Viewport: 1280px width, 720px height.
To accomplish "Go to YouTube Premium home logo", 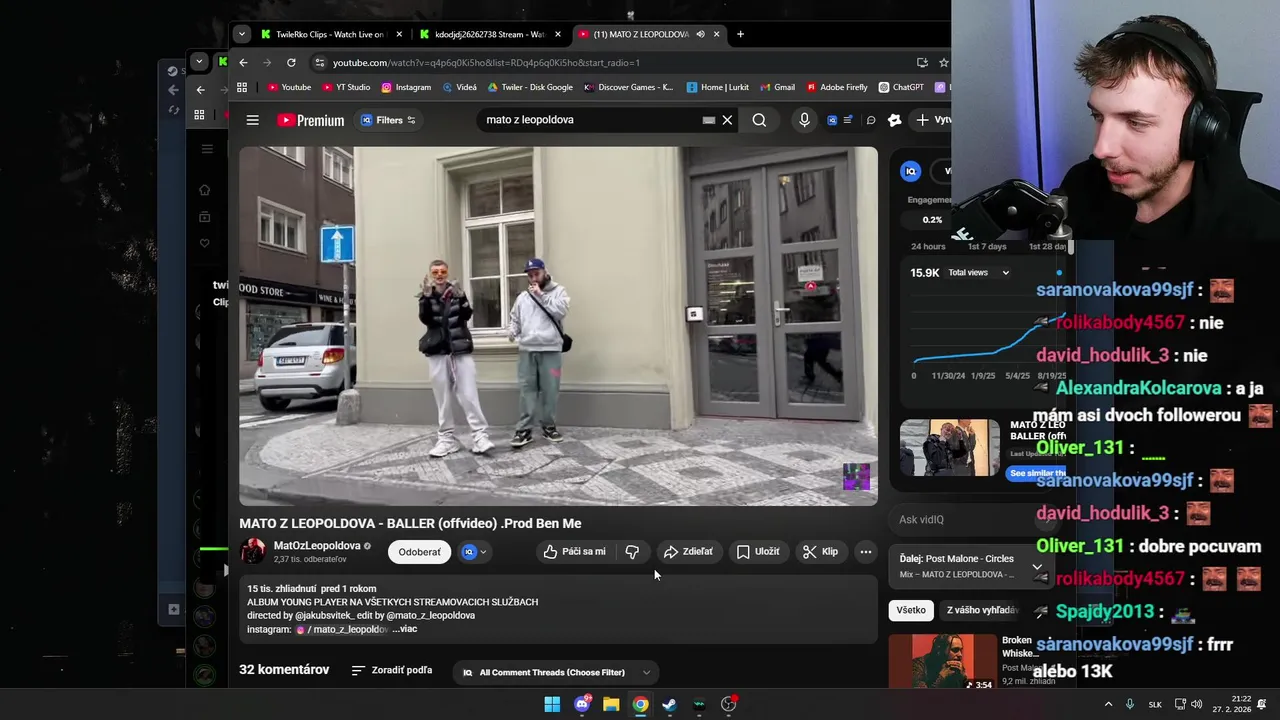I will (310, 120).
